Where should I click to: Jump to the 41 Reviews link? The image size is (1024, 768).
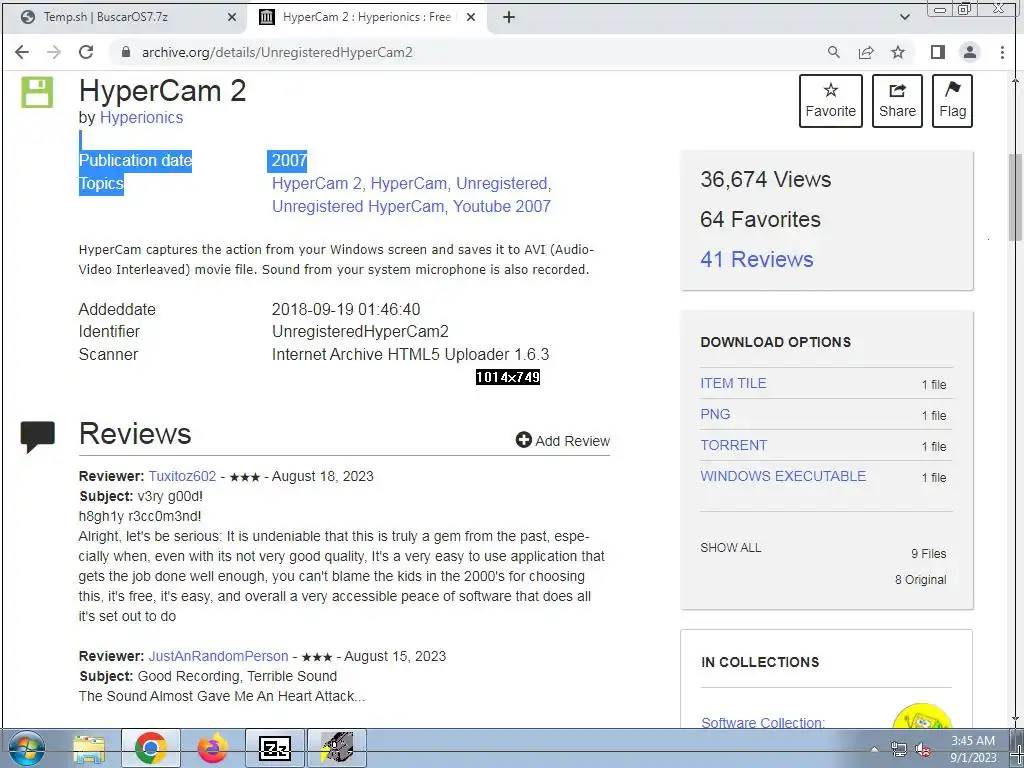click(756, 259)
